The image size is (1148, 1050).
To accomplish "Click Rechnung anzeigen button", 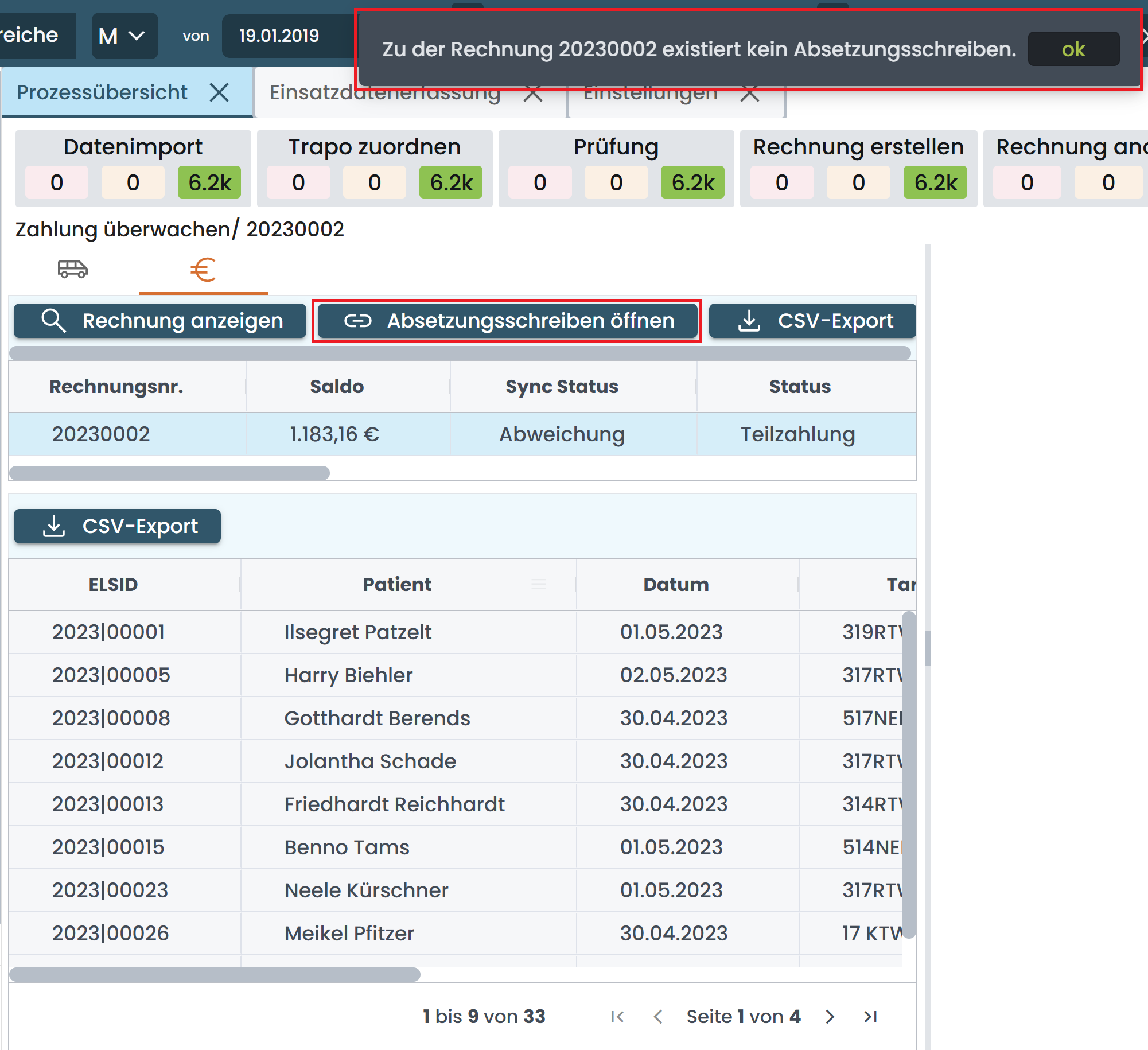I will tap(160, 321).
